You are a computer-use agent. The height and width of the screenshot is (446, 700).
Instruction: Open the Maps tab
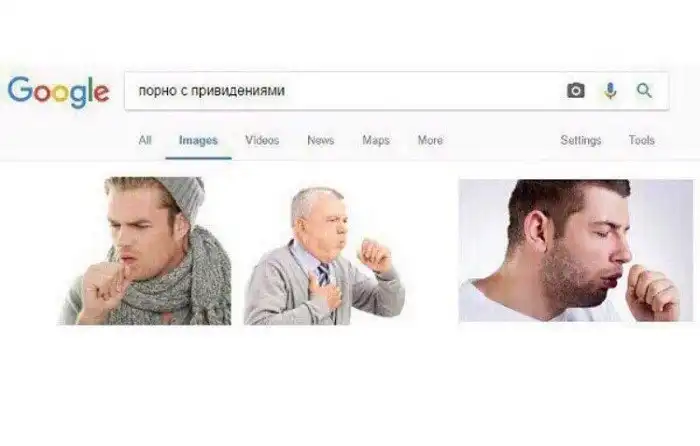point(376,140)
